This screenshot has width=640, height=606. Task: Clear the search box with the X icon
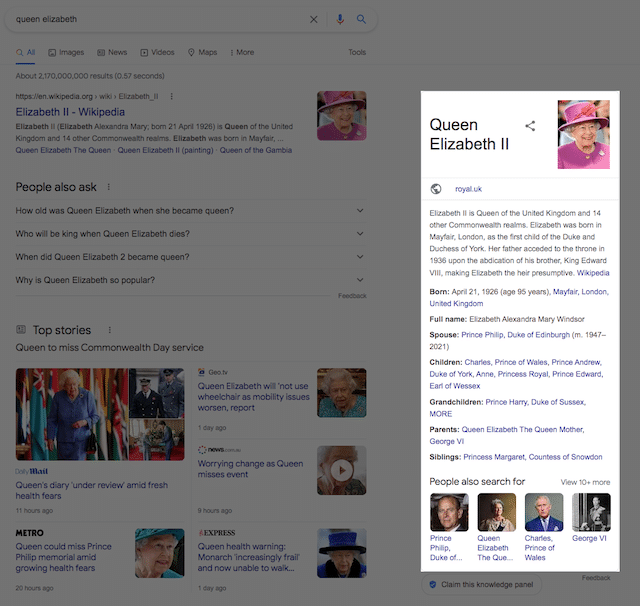coord(313,19)
